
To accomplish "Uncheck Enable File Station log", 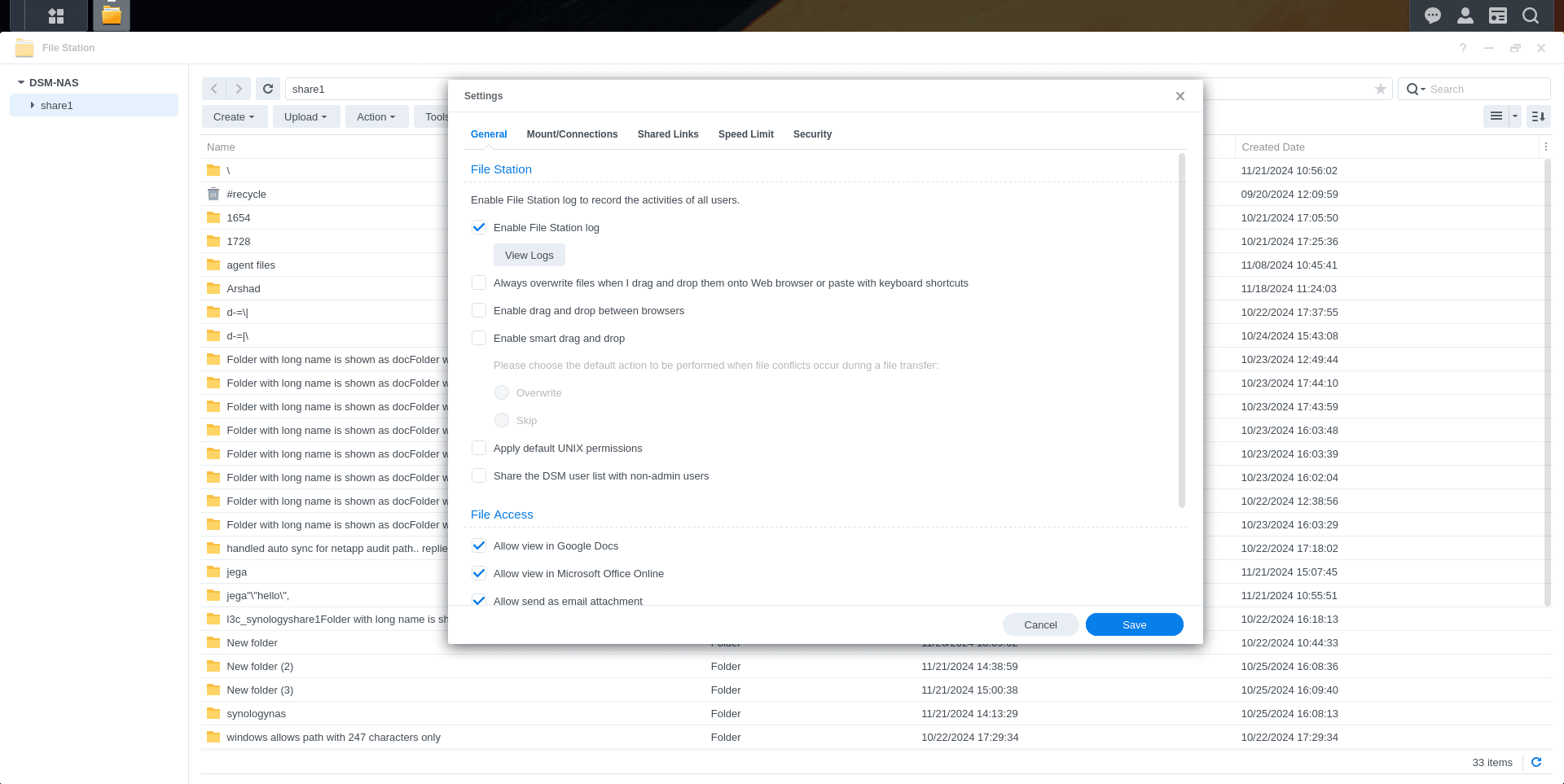I will pos(478,227).
